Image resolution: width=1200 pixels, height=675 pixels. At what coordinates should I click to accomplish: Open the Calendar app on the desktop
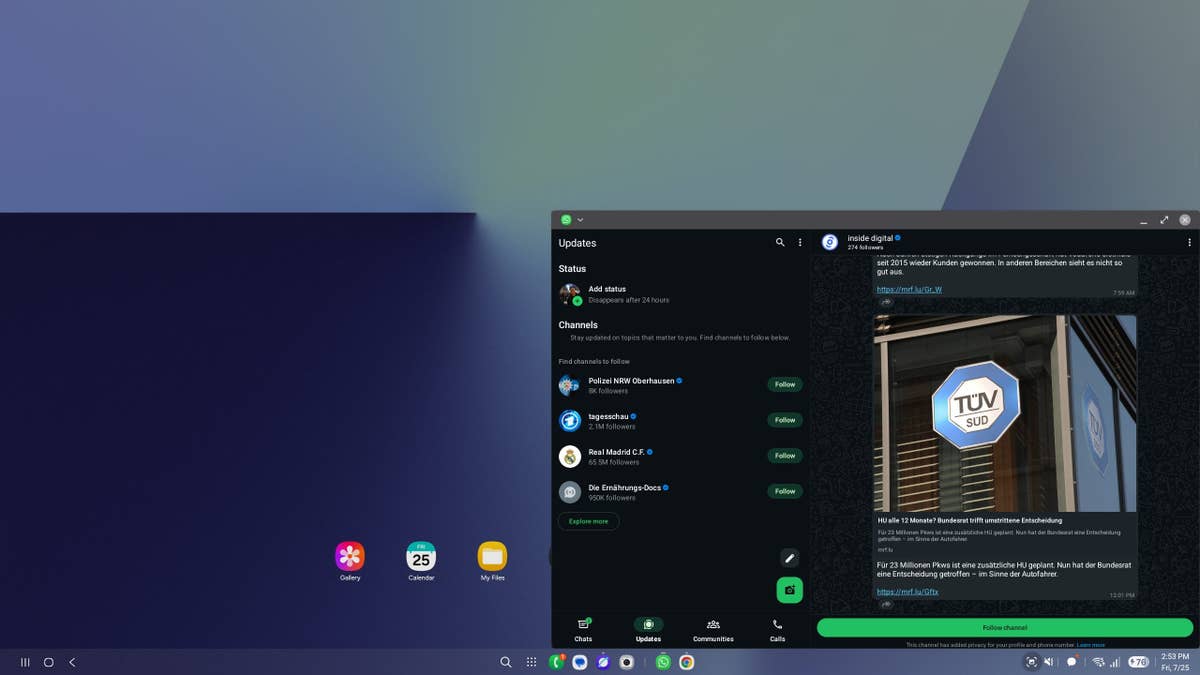coord(421,557)
